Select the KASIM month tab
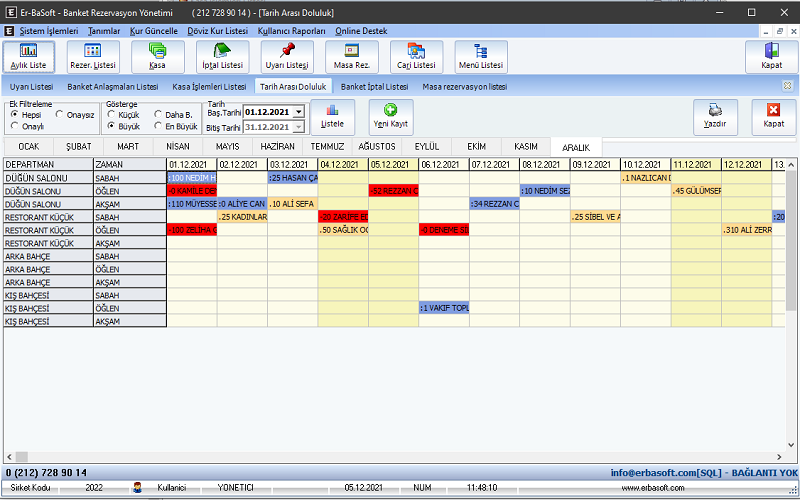 (526, 147)
